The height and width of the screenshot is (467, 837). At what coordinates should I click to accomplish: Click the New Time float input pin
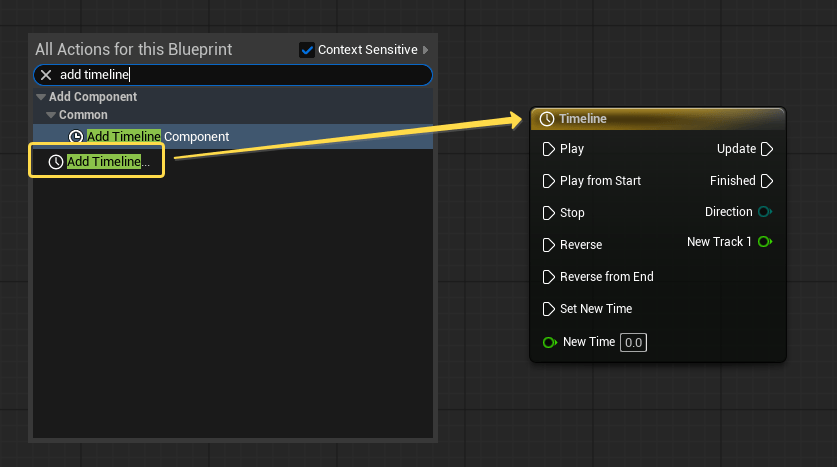click(x=549, y=342)
